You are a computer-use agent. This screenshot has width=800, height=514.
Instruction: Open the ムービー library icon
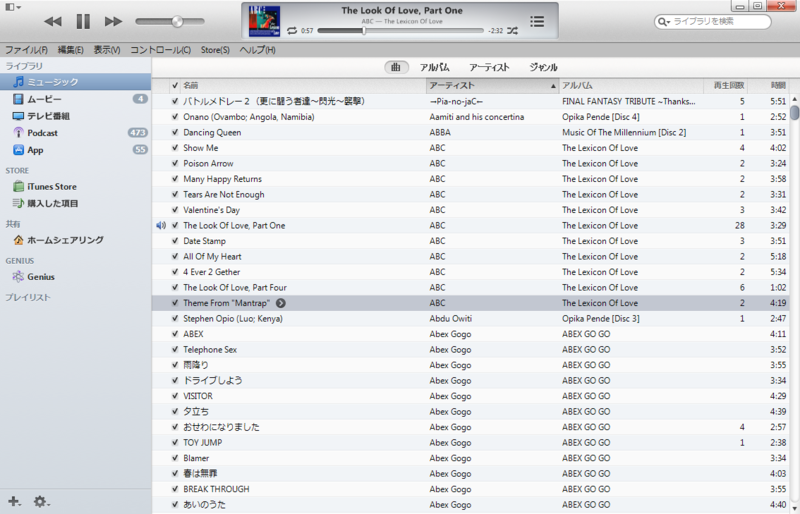click(x=18, y=99)
